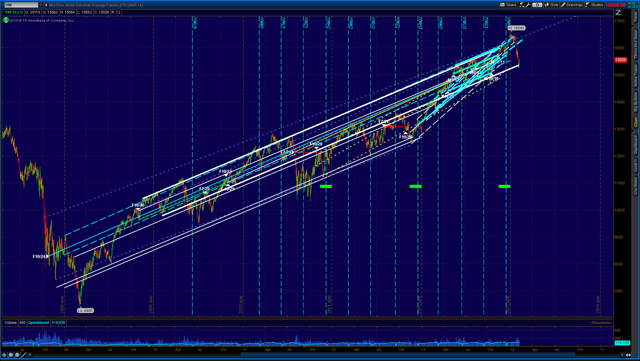The width and height of the screenshot is (640, 361).
Task: Open the Drawings pencil tool menu
Action: pos(572,5)
